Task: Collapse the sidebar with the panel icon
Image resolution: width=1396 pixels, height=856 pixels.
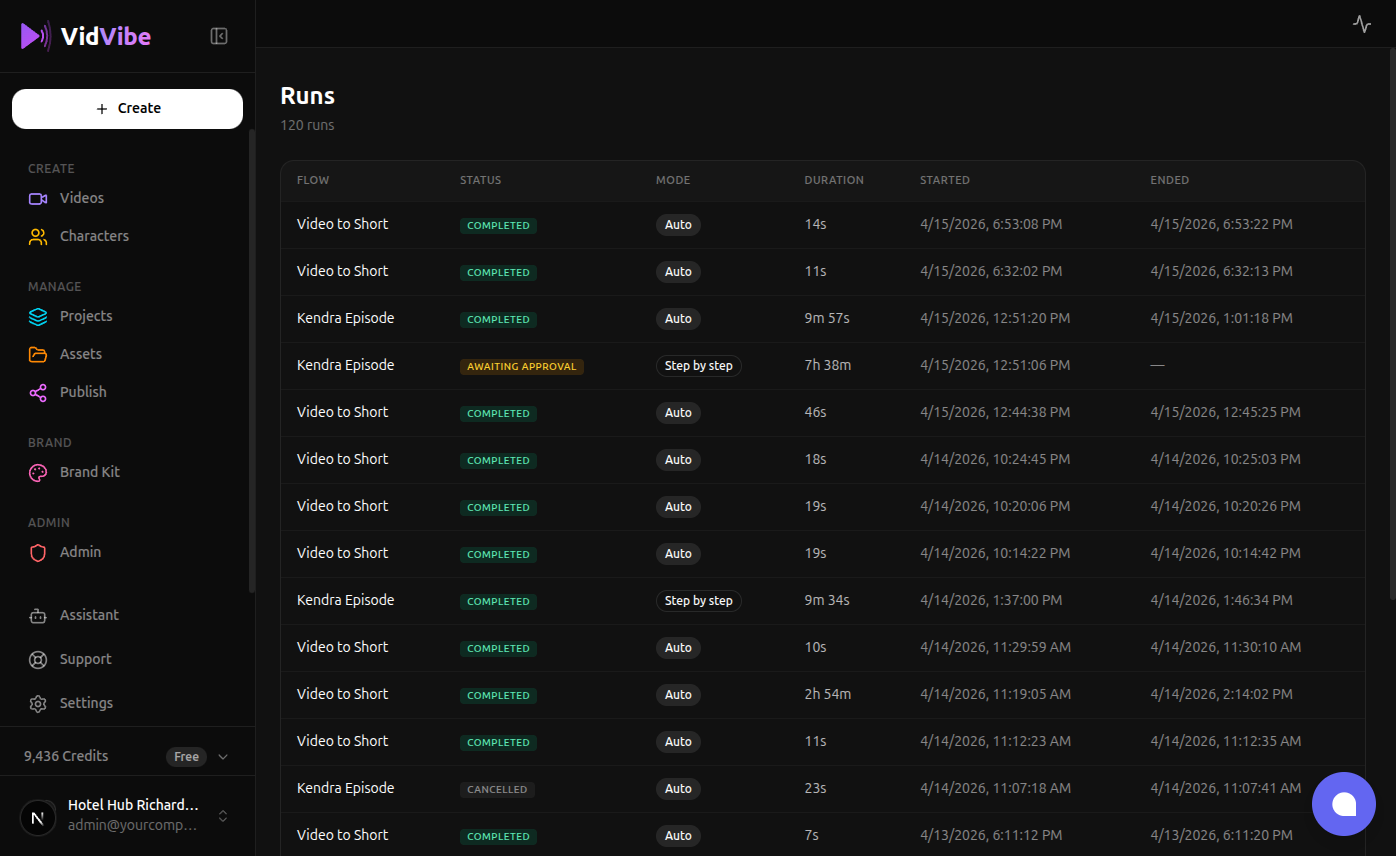Action: coord(219,36)
